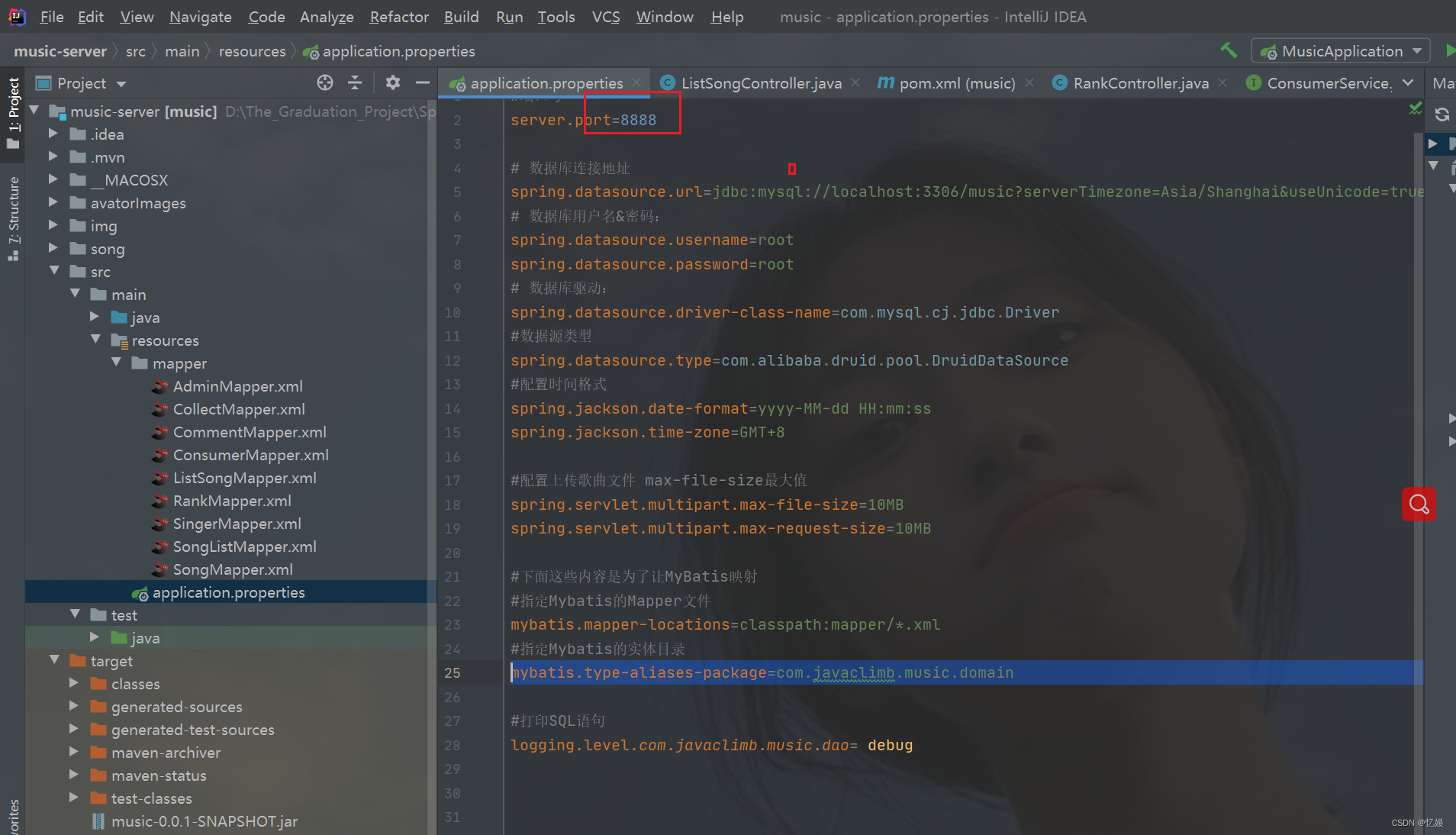Click the Select Opened File crosshair icon
Viewport: 1456px width, 835px height.
(325, 82)
